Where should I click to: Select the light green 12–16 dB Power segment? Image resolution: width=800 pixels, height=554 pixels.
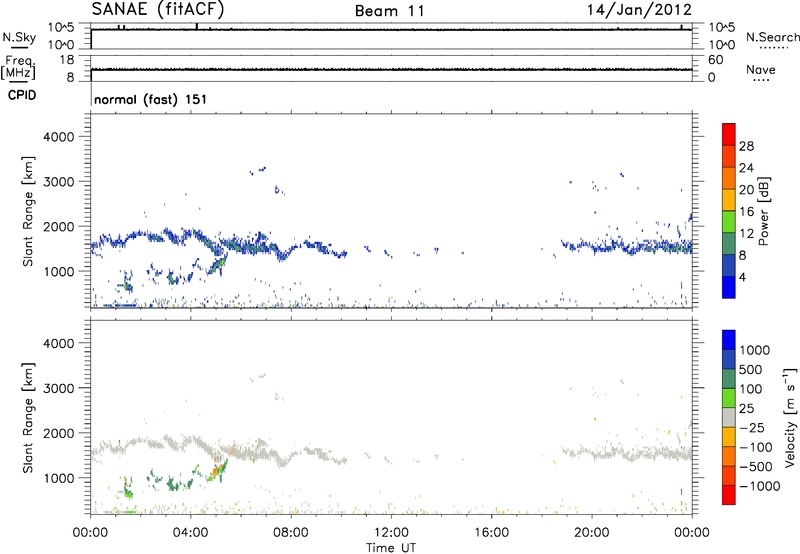[729, 221]
